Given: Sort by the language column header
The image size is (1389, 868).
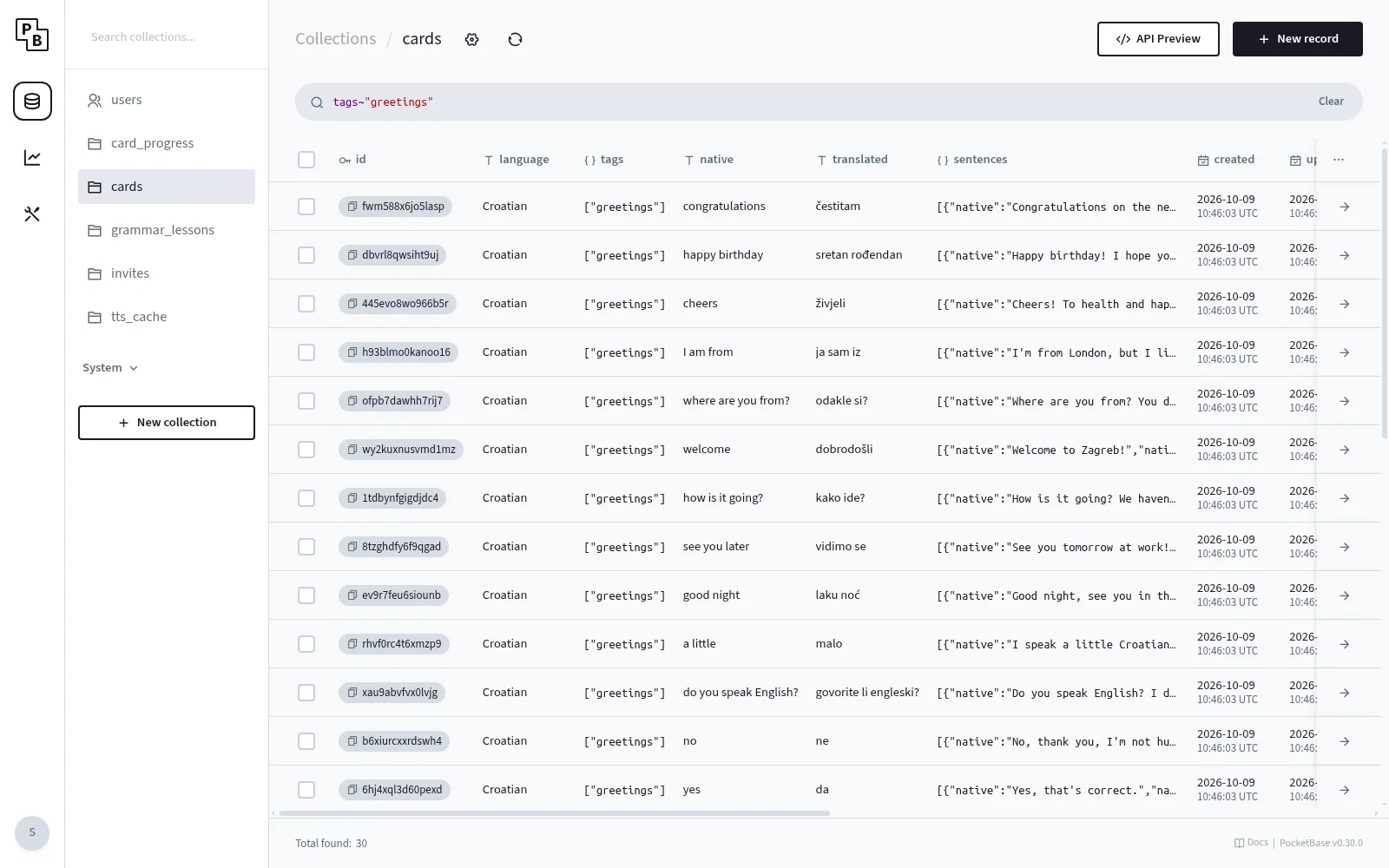Looking at the screenshot, I should click(517, 160).
